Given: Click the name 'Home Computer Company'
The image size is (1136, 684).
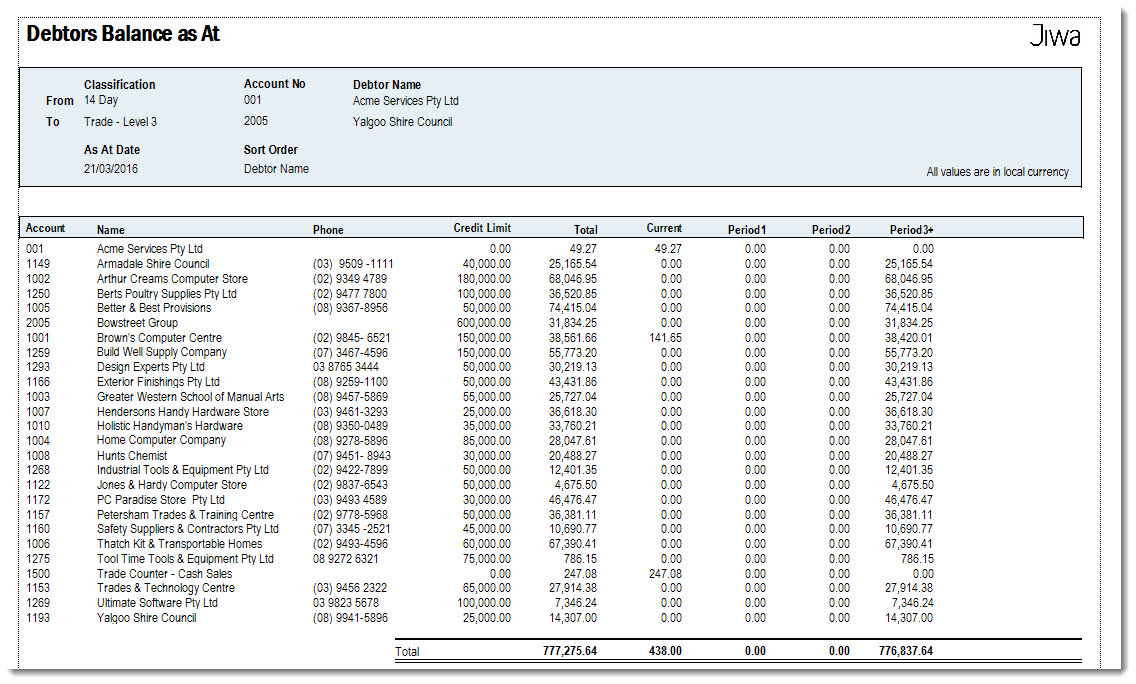Looking at the screenshot, I should click(162, 441).
